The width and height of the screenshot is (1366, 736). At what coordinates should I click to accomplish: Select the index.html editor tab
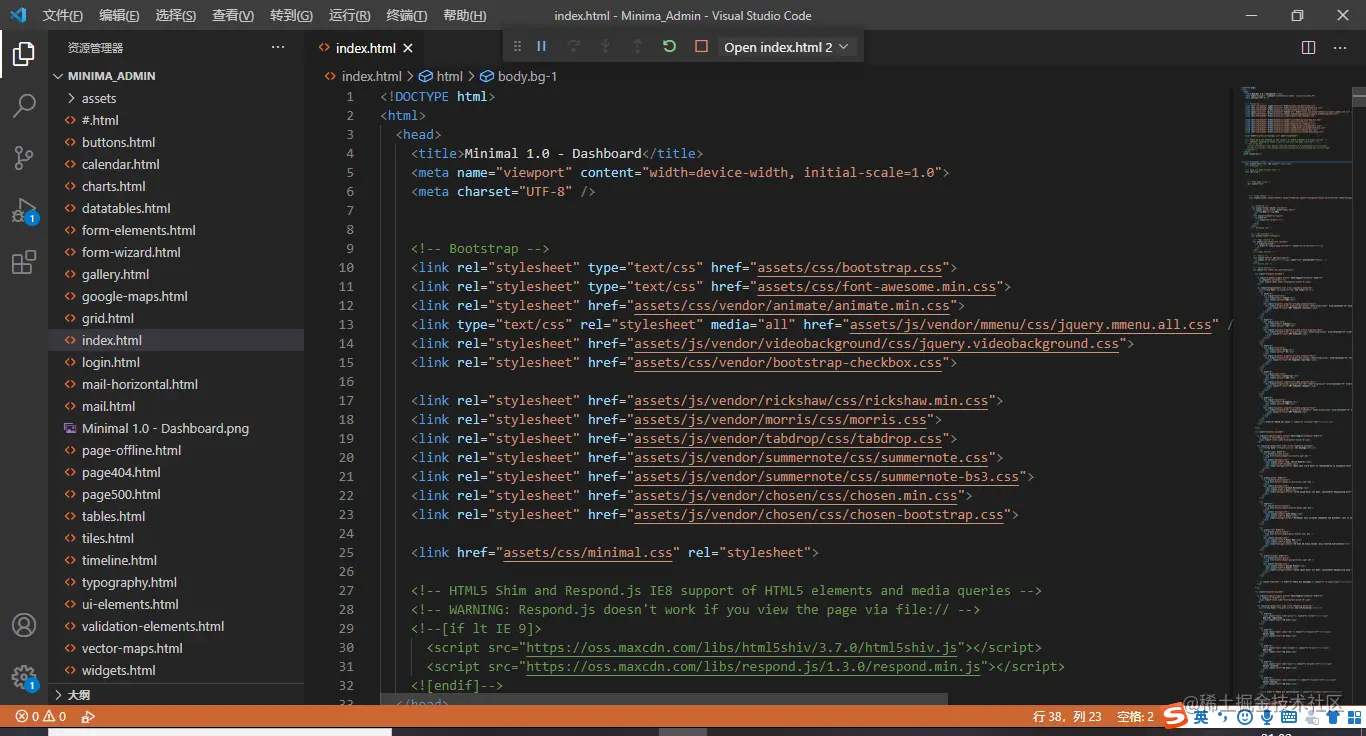click(x=366, y=48)
